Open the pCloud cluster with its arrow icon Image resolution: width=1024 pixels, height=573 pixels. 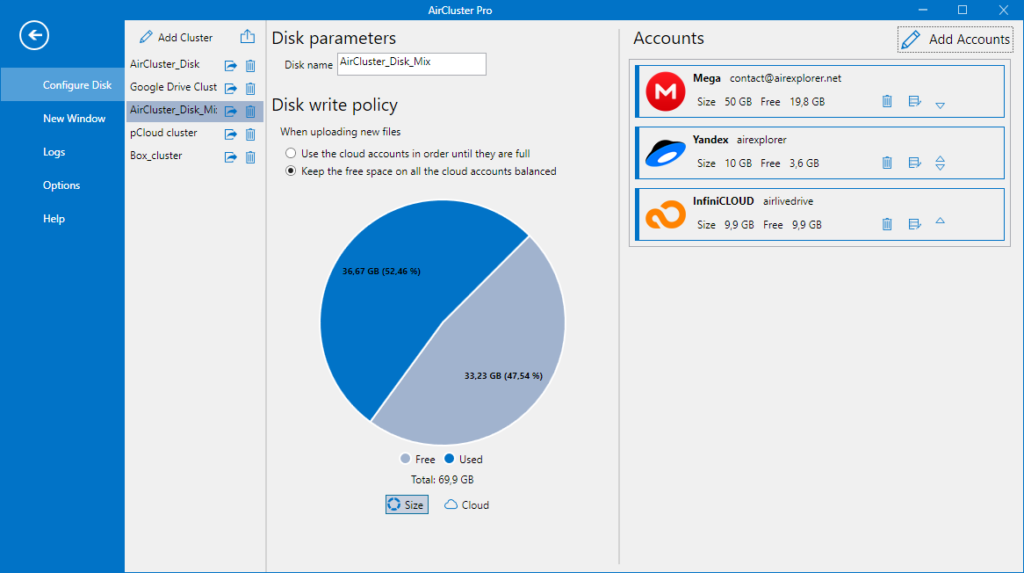[231, 134]
